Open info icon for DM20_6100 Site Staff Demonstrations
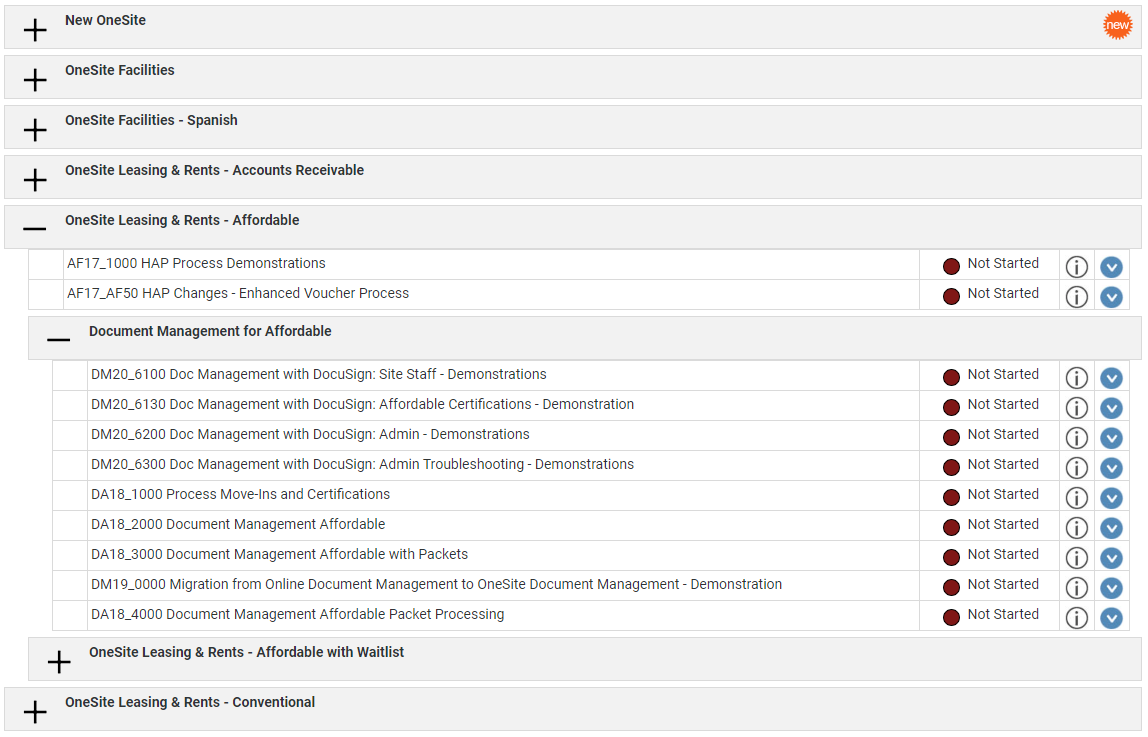 click(1076, 378)
